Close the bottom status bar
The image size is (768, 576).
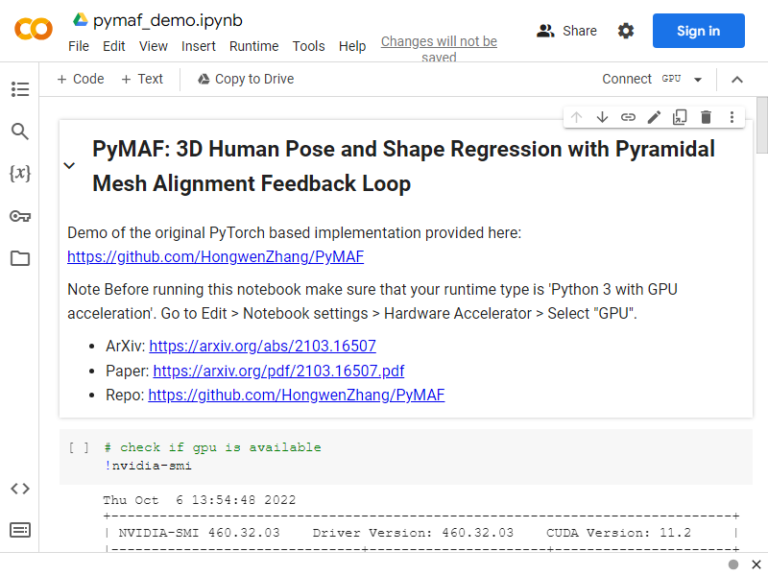pos(756,565)
